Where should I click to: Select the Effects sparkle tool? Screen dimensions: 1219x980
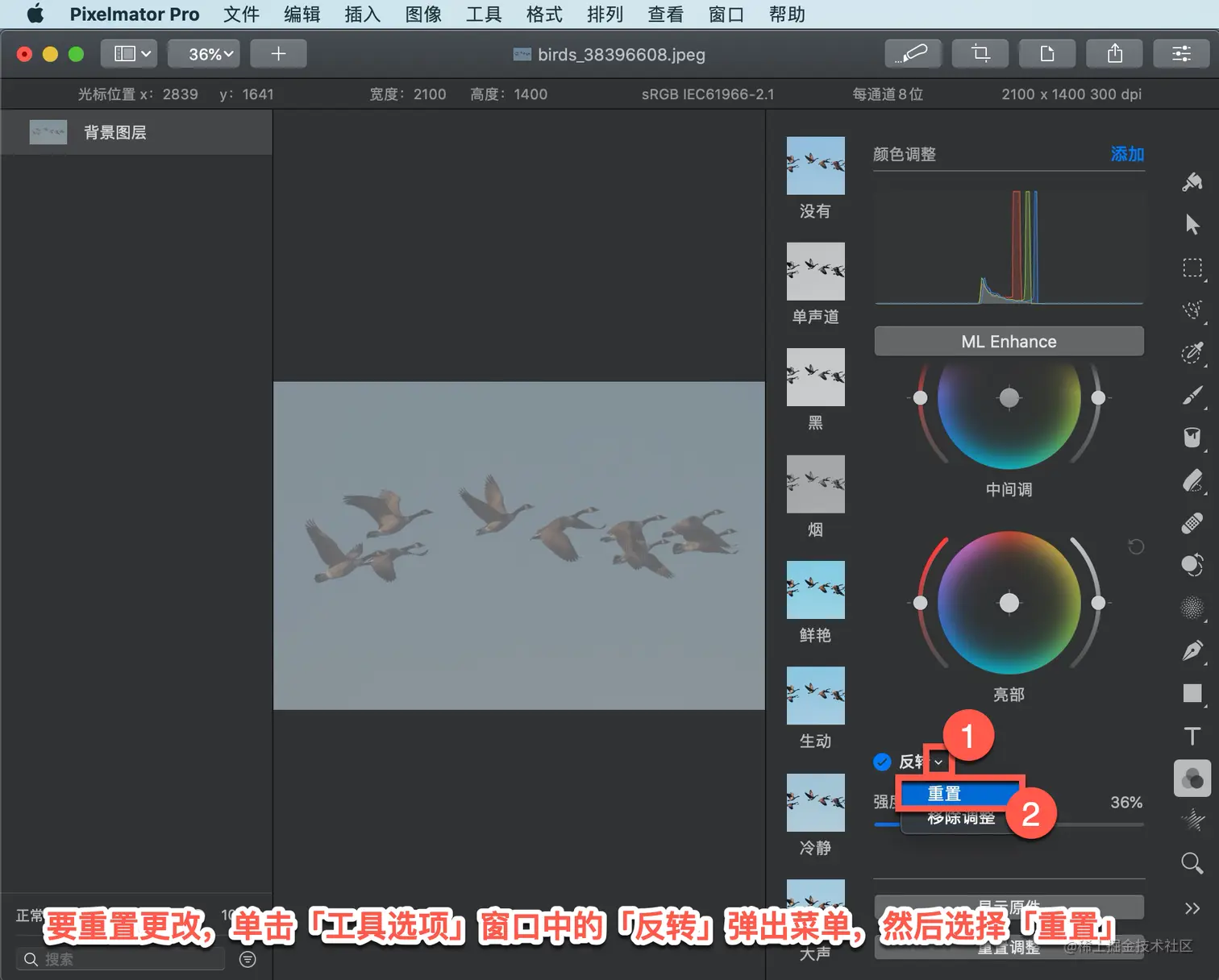(1192, 820)
